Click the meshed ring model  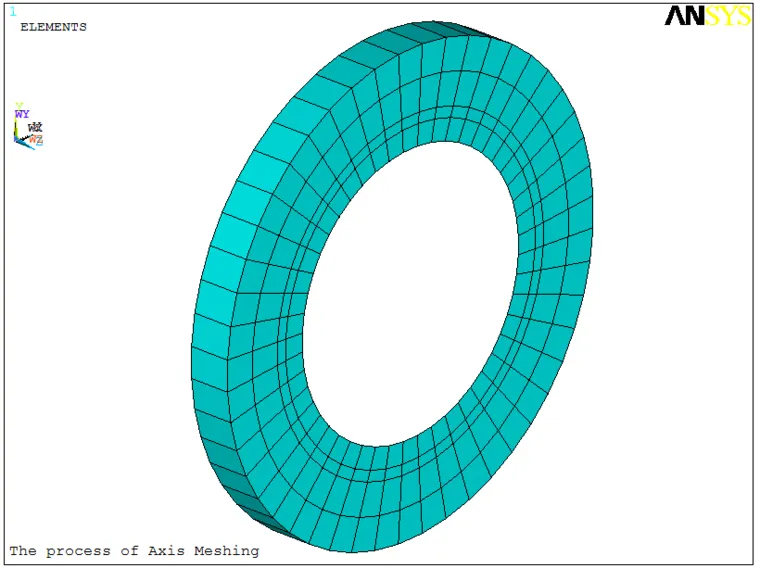pyautogui.click(x=392, y=286)
